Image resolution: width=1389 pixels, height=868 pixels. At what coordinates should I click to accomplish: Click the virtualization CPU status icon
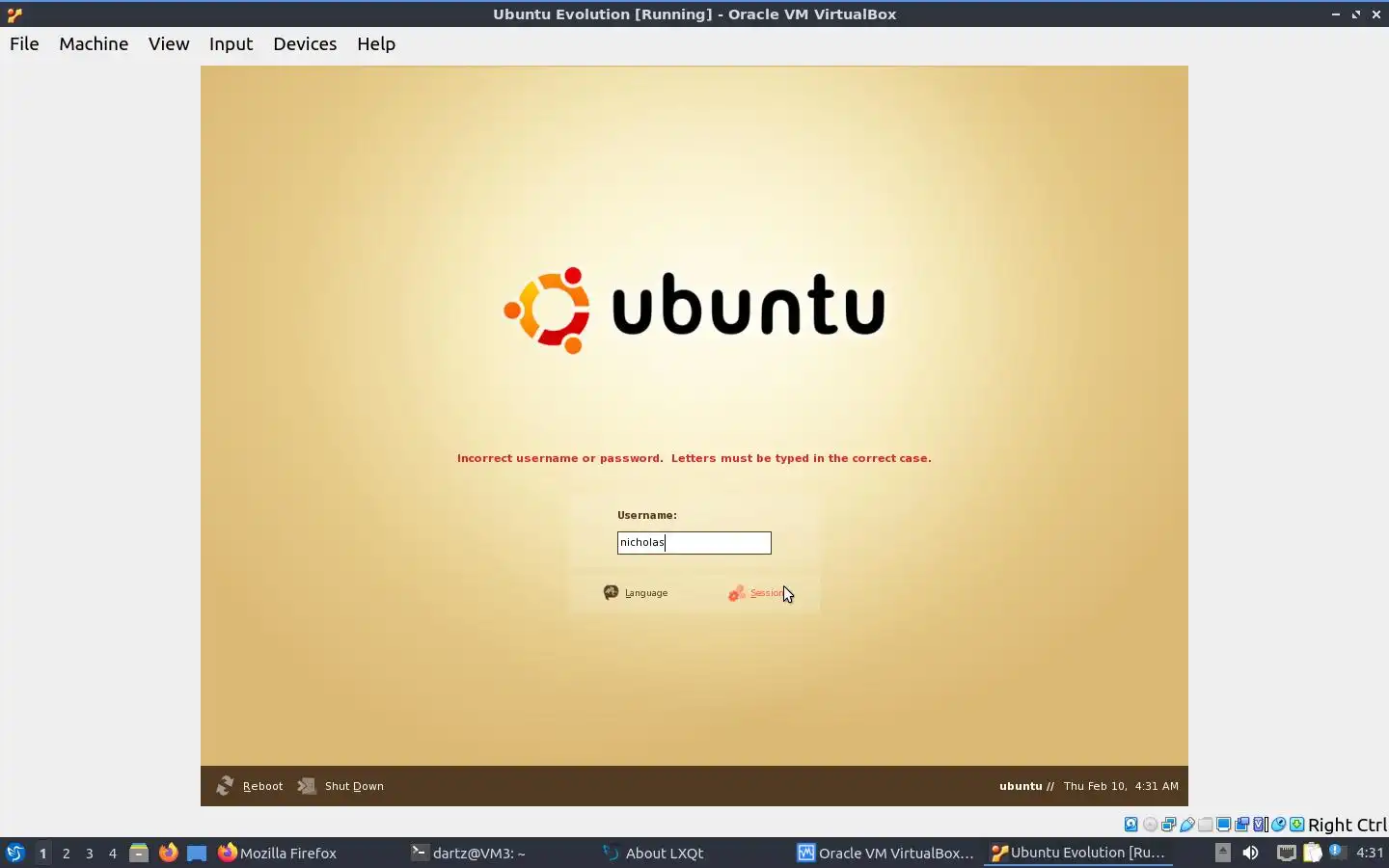pyautogui.click(x=1260, y=825)
